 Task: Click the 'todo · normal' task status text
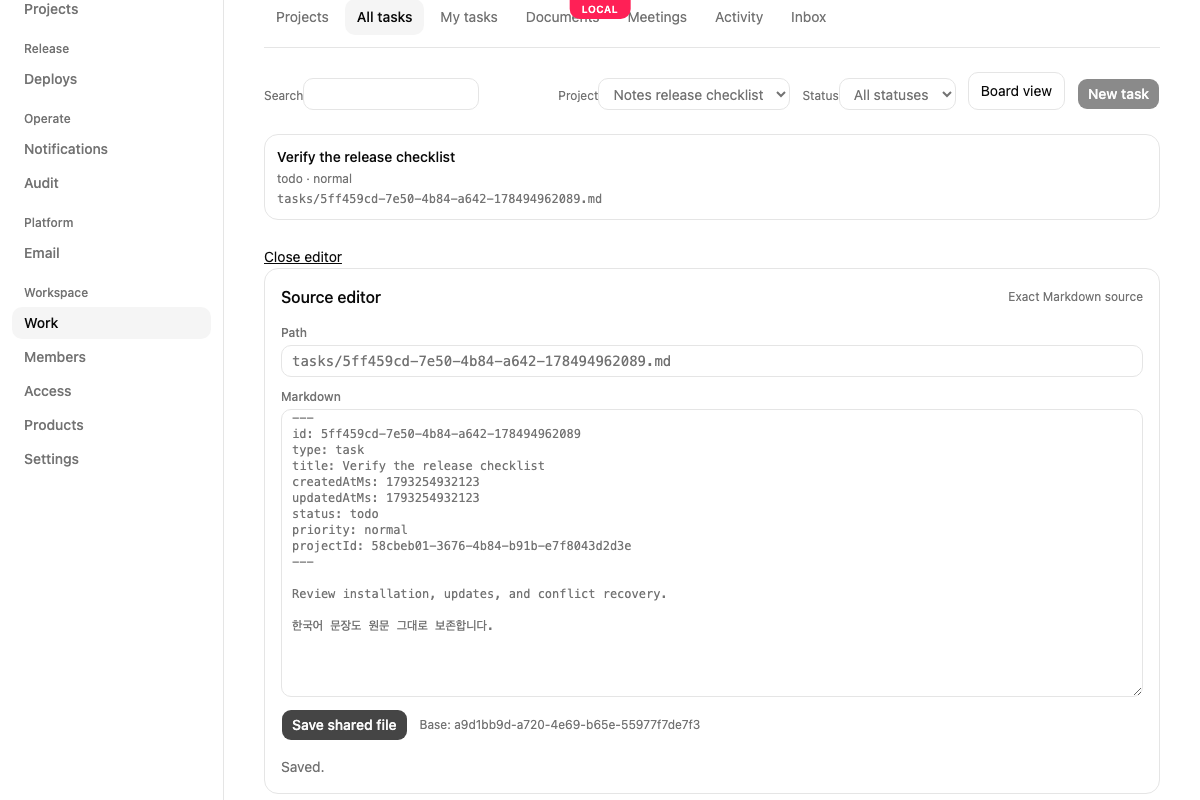[314, 179]
